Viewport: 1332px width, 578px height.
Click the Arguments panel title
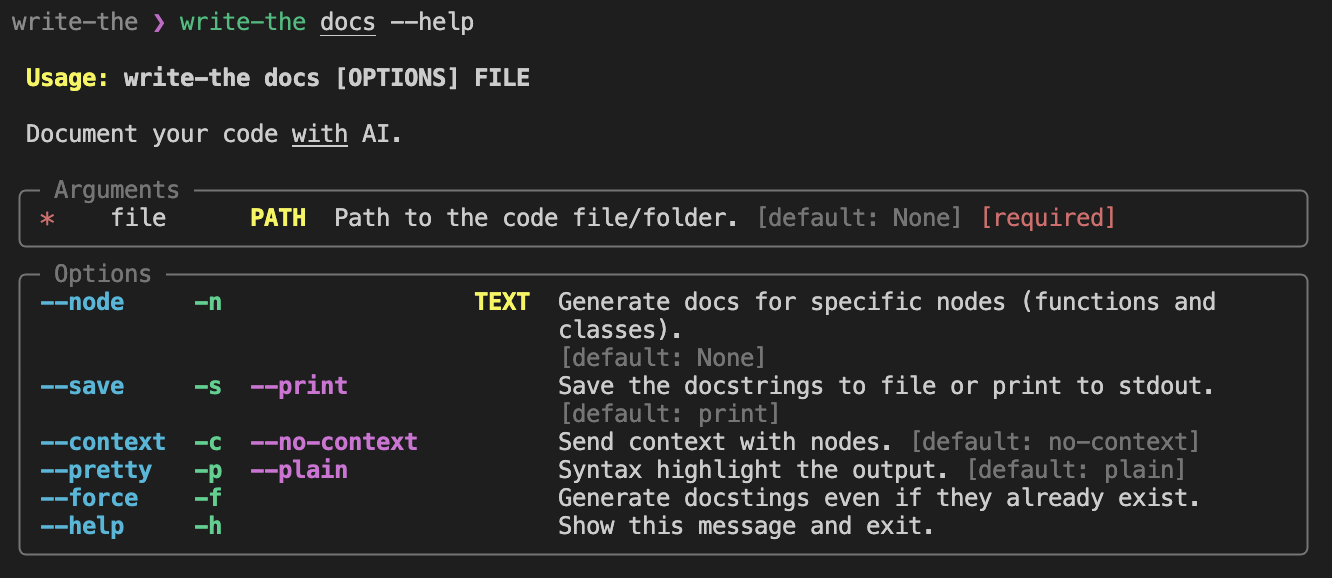[x=116, y=190]
